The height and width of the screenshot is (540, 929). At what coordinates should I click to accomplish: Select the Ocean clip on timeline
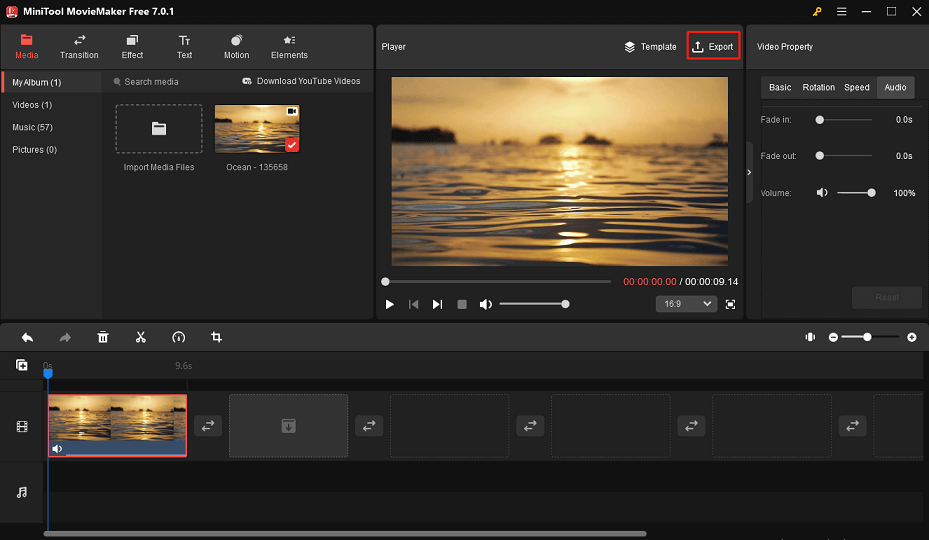pos(117,426)
